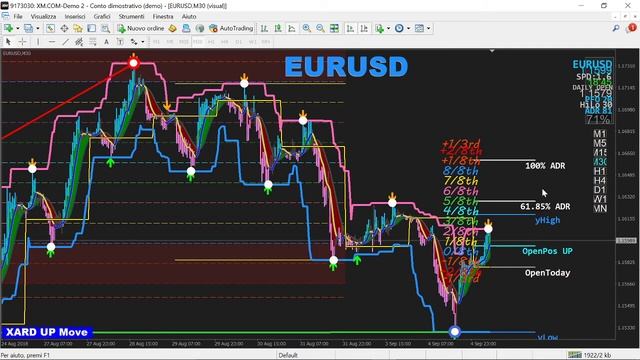Open the Aiuto menu

click(x=189, y=16)
